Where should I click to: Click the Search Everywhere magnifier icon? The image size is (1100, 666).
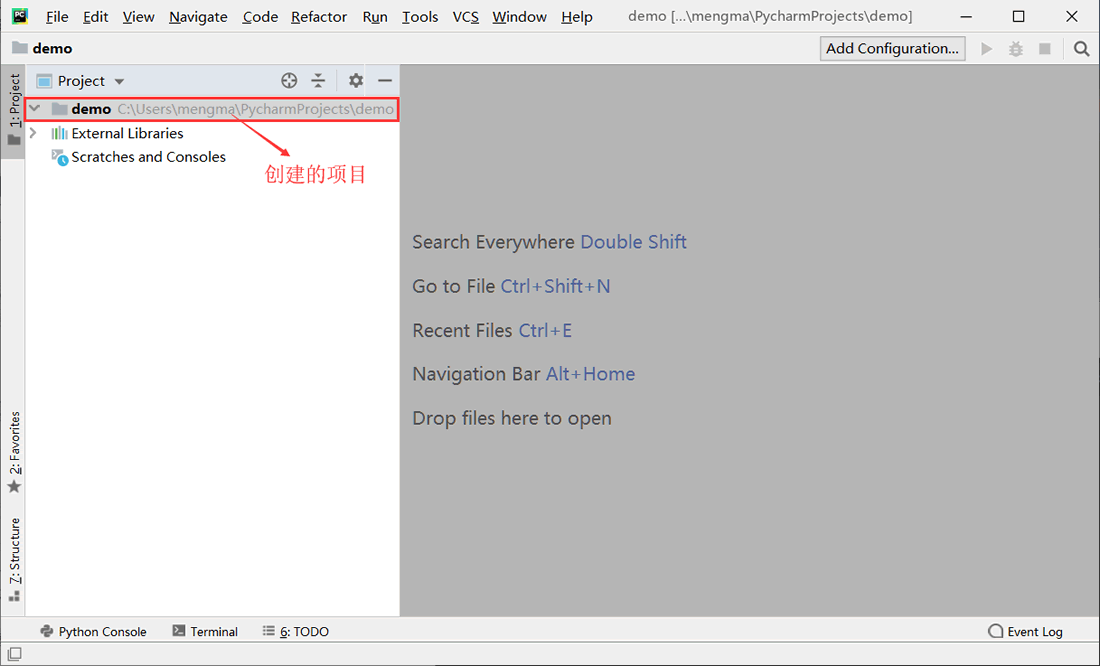coord(1081,48)
